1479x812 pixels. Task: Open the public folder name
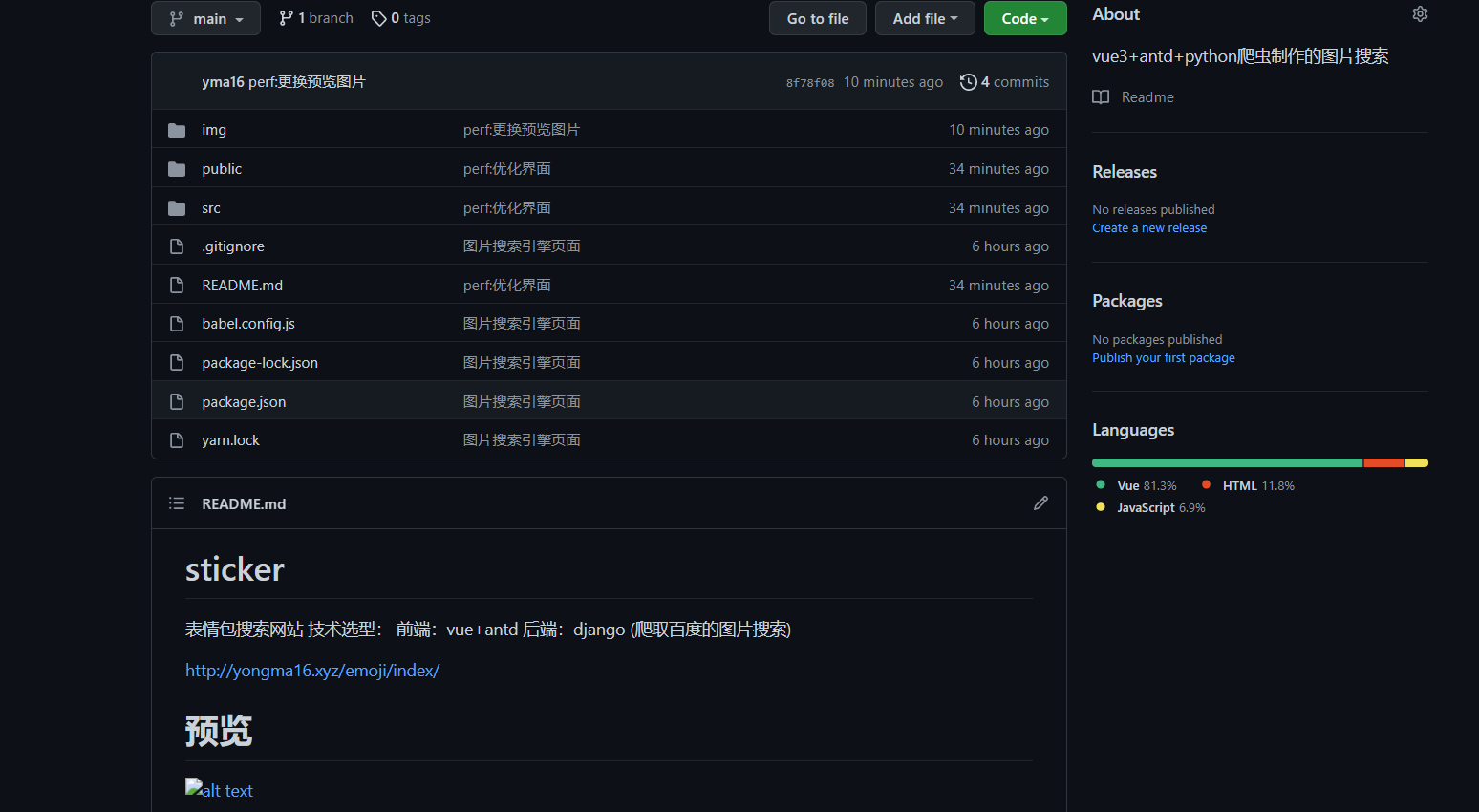click(222, 169)
